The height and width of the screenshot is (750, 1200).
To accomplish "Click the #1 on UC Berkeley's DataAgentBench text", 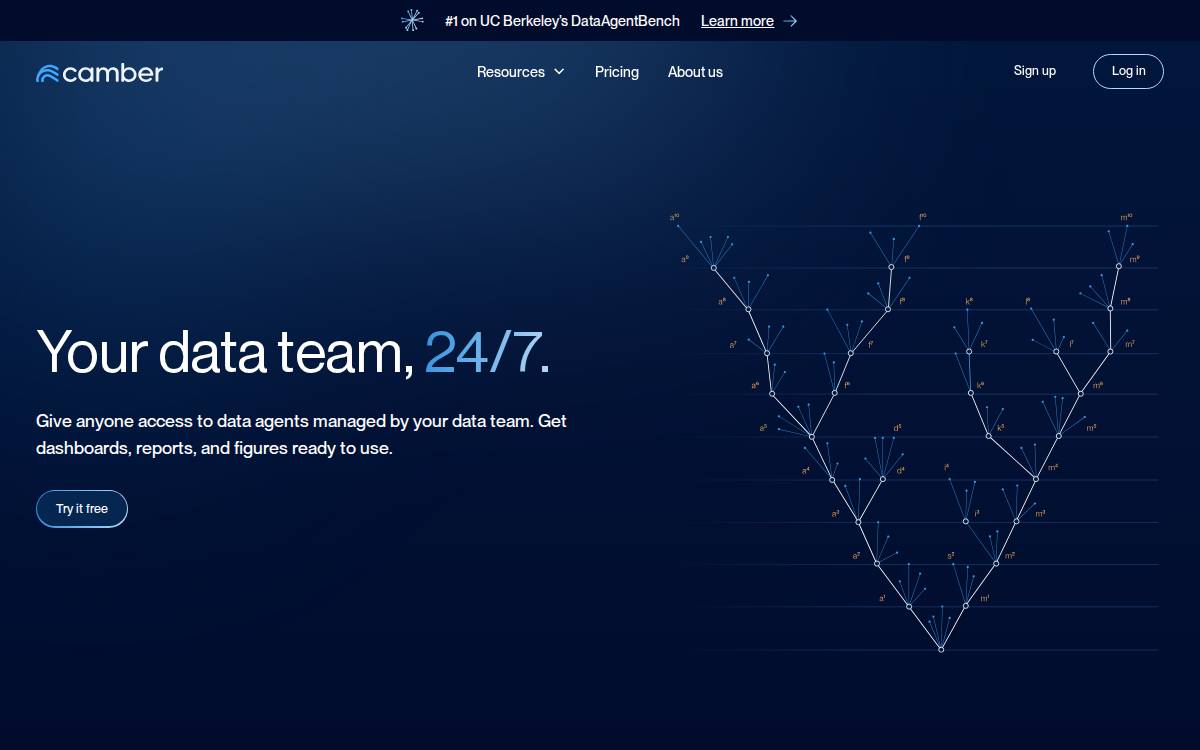I will click(x=562, y=21).
